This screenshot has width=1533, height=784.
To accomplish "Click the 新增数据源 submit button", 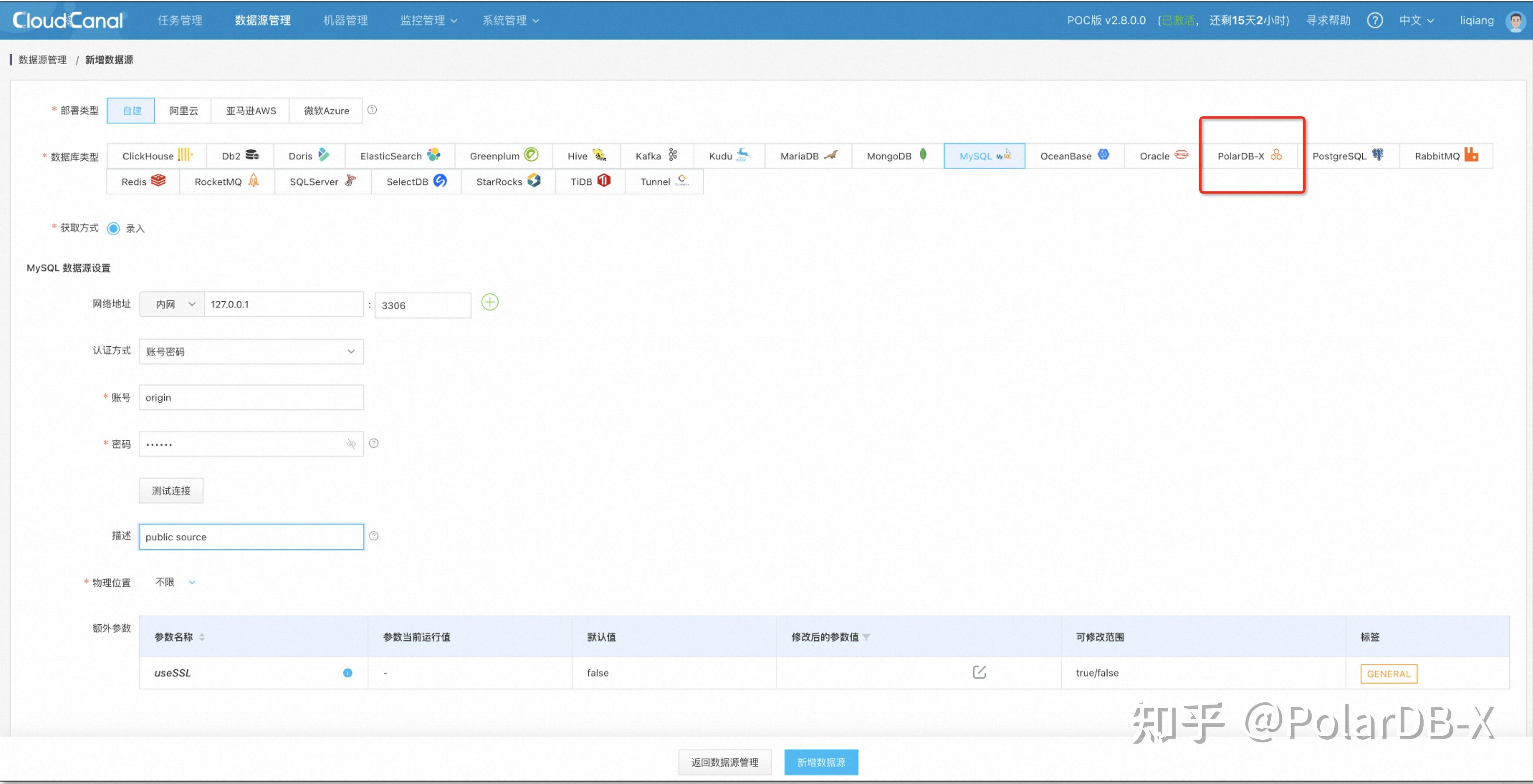I will [x=821, y=762].
